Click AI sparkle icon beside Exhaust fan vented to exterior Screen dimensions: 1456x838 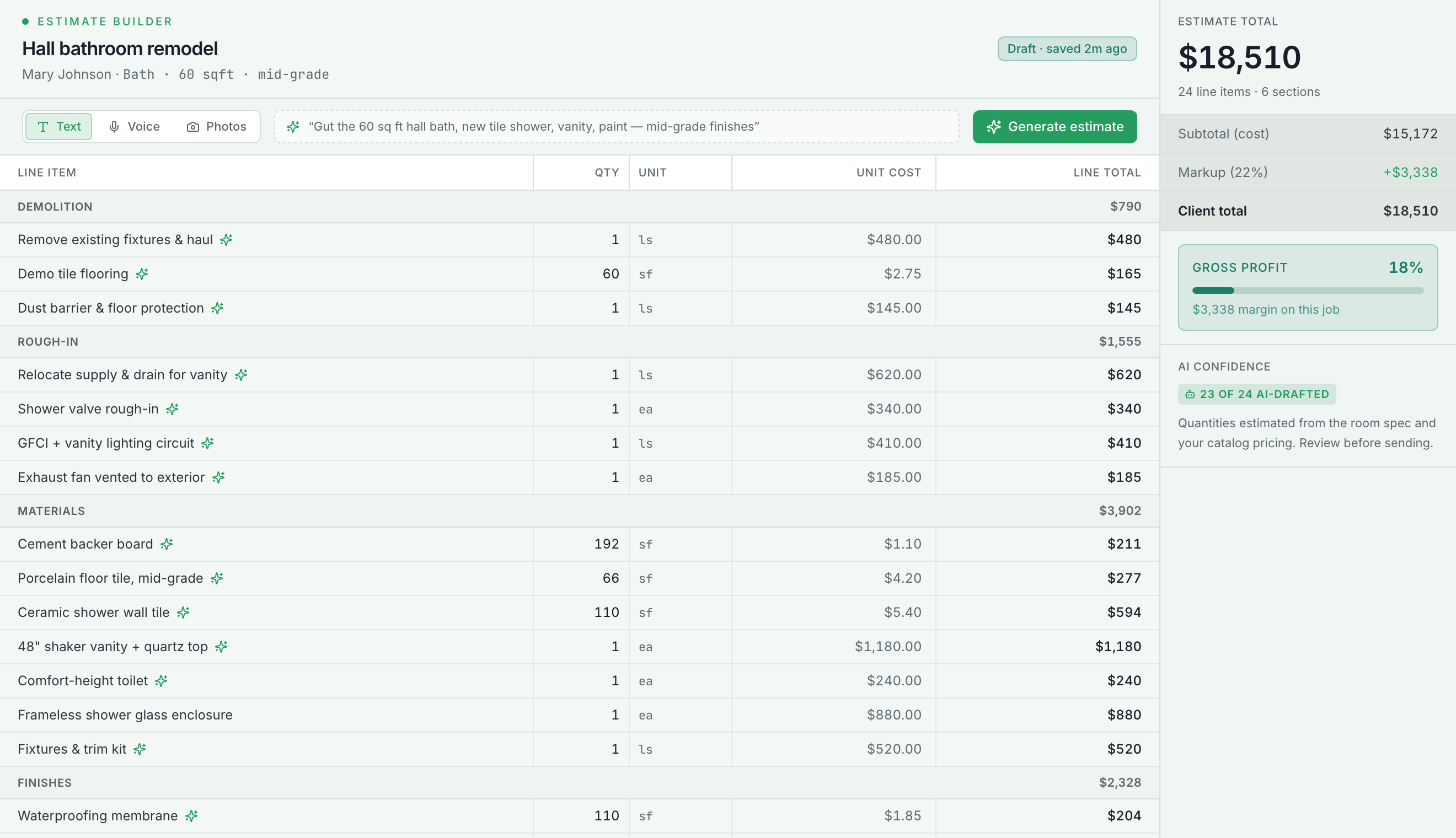pyautogui.click(x=218, y=477)
